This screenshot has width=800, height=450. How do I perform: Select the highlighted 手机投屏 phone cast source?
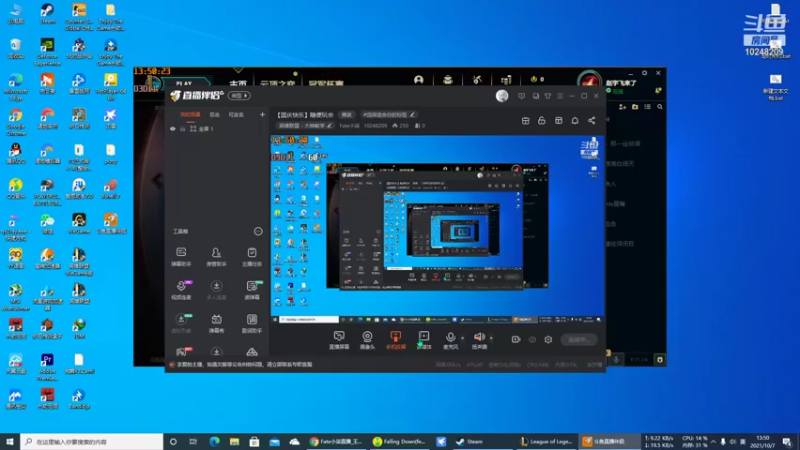tap(395, 340)
